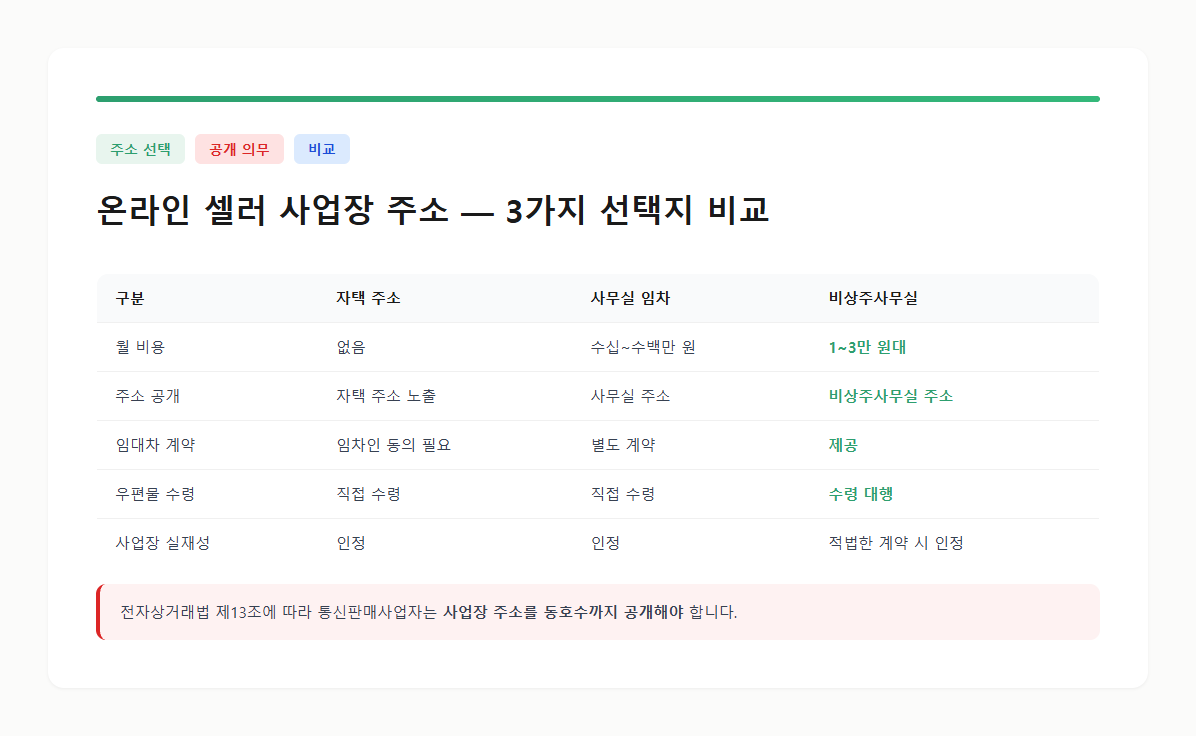
Task: Click the 자택 주소 노출 cell
Action: (x=390, y=396)
